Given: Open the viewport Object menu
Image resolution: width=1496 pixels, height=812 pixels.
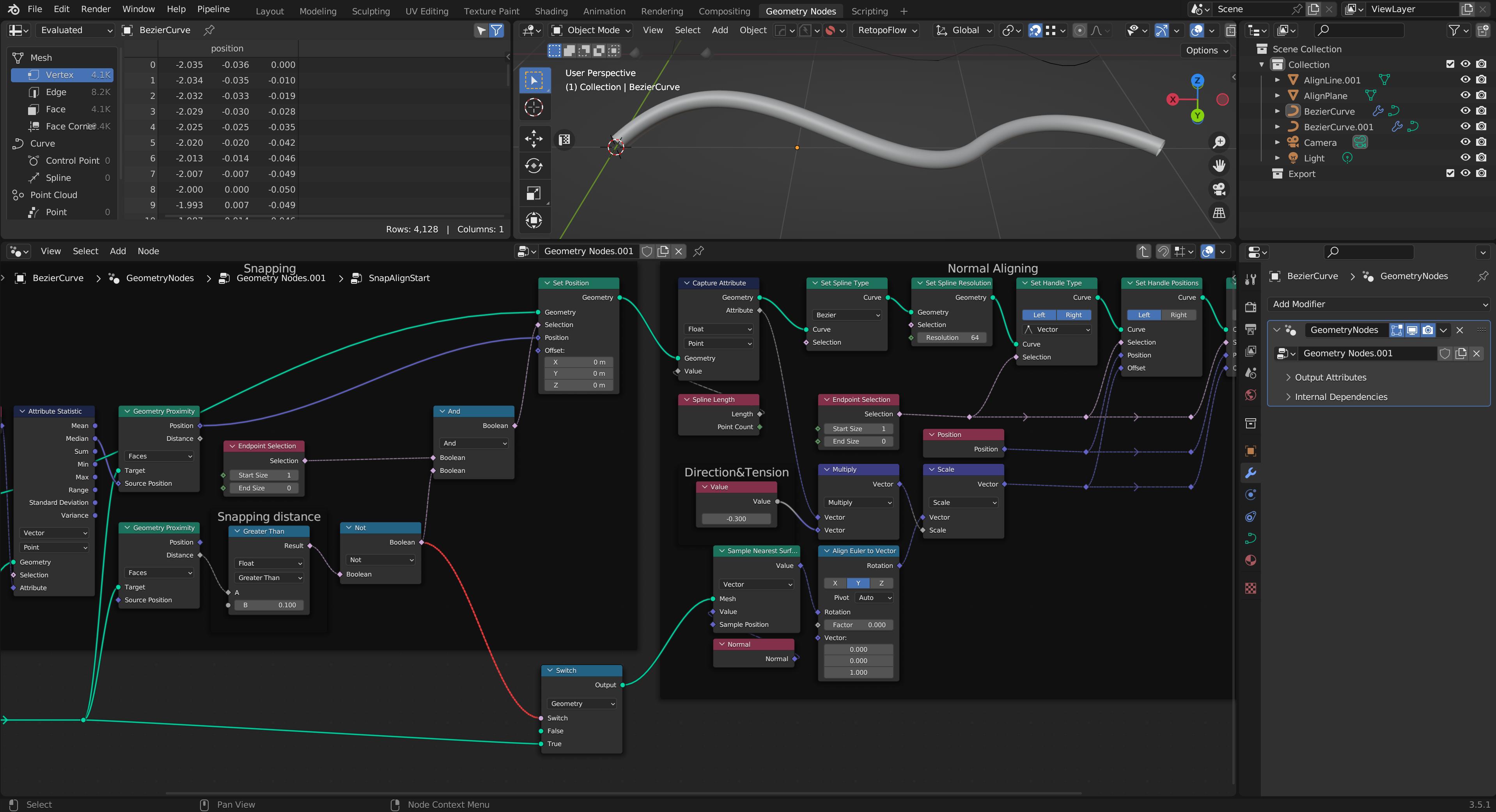Looking at the screenshot, I should [x=753, y=30].
